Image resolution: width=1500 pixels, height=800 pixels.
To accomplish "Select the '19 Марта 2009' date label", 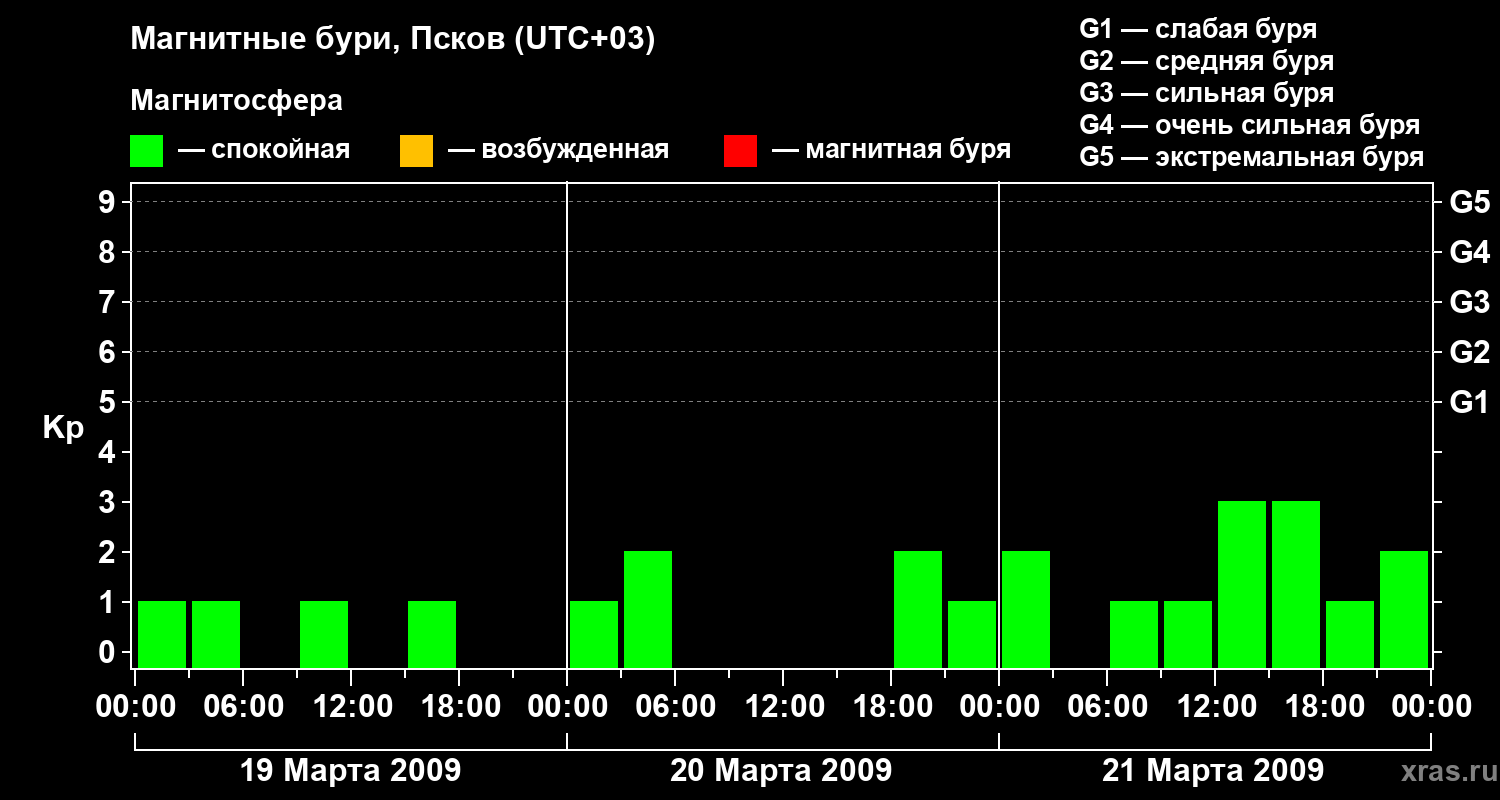I will coord(350,771).
